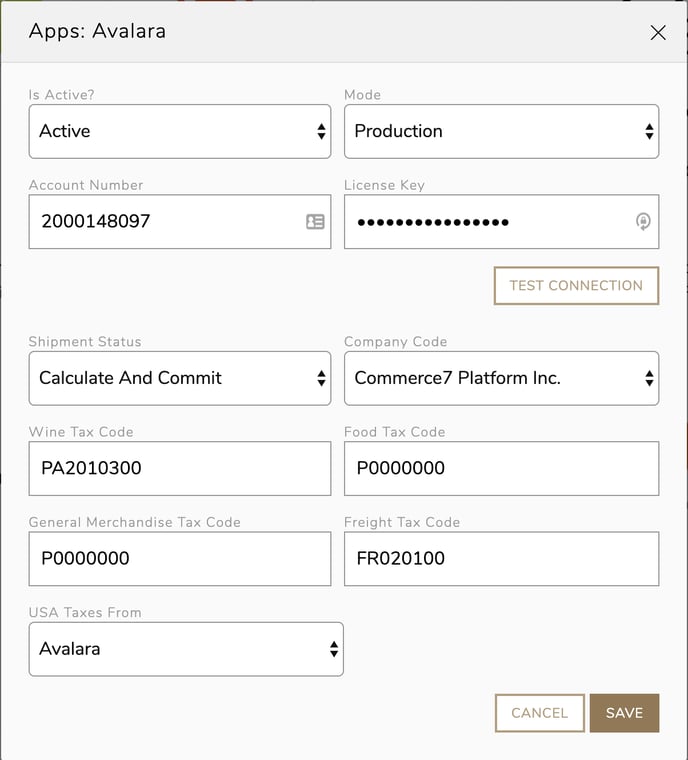The image size is (688, 760).
Task: Open the Company Code dropdown
Action: (501, 378)
